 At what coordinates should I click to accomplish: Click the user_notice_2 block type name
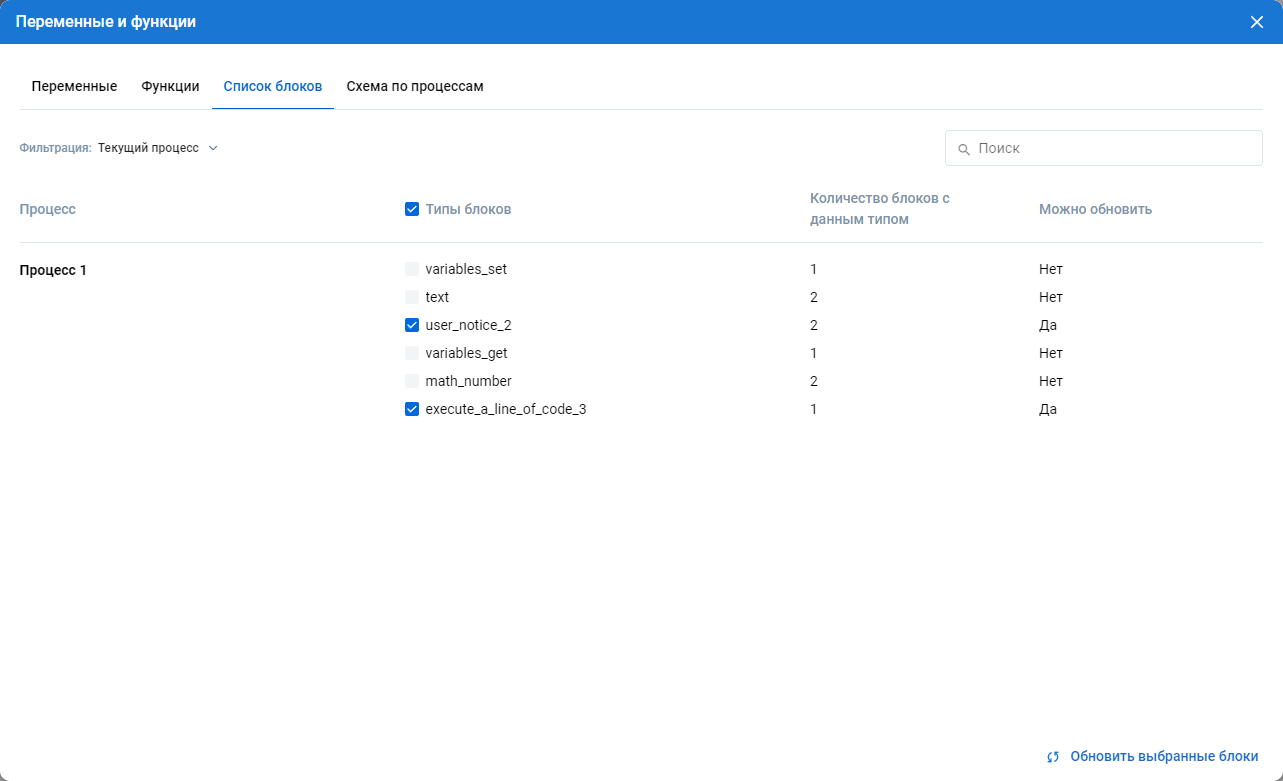468,325
